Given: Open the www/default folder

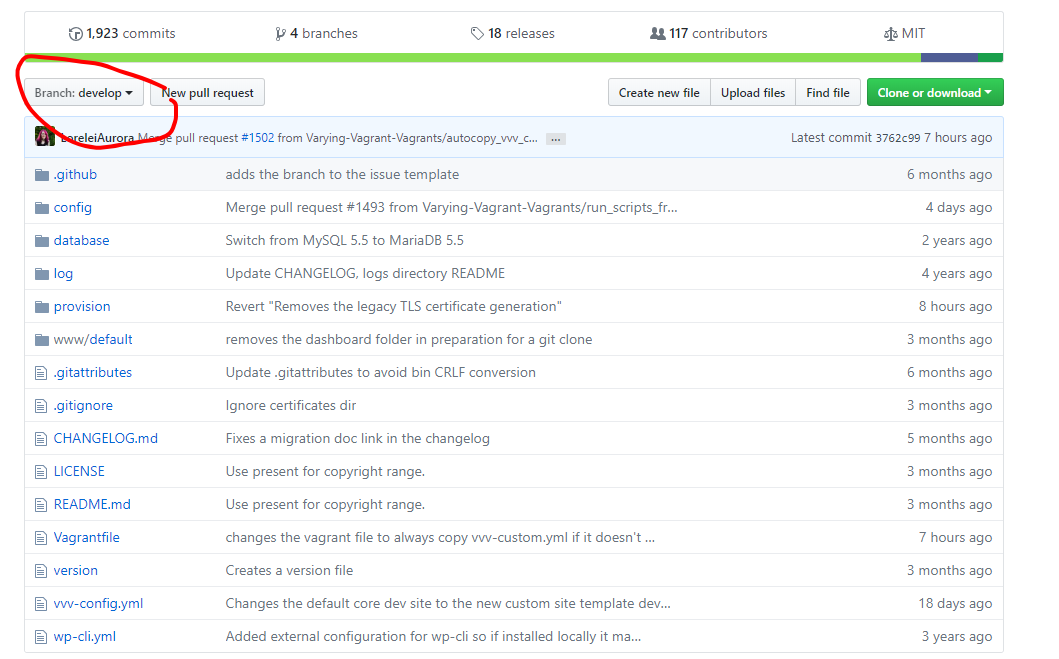Looking at the screenshot, I should [93, 340].
